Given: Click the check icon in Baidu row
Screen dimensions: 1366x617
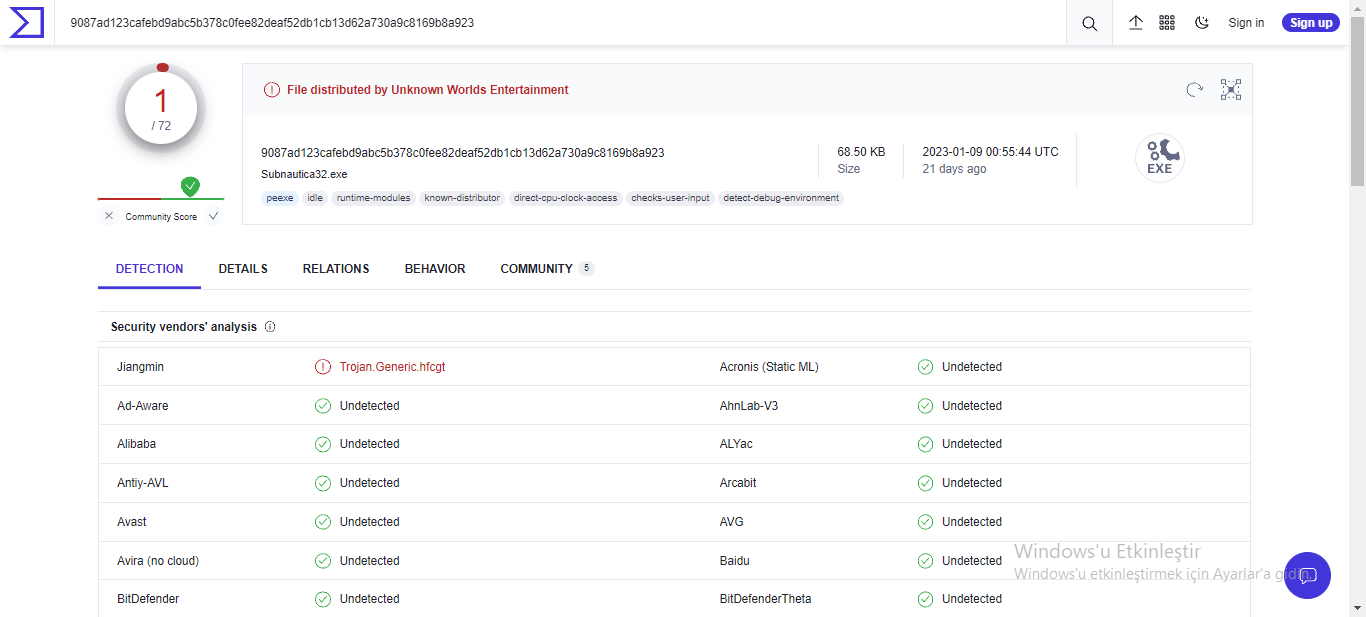Looking at the screenshot, I should 926,561.
